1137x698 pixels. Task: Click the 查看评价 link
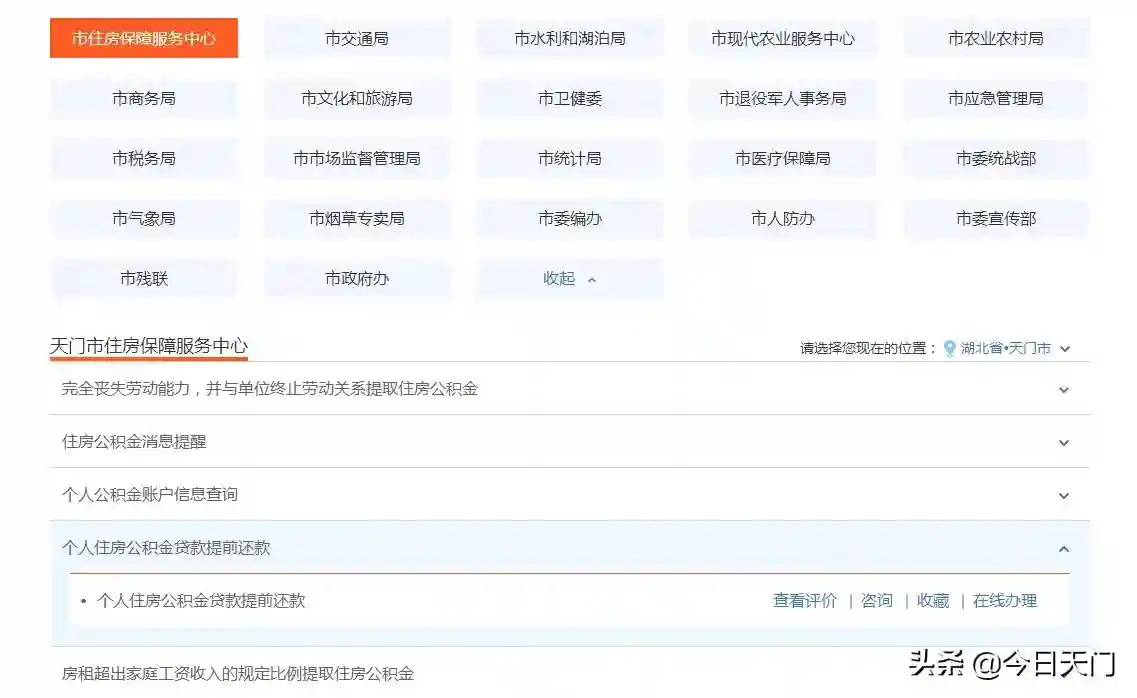[805, 601]
